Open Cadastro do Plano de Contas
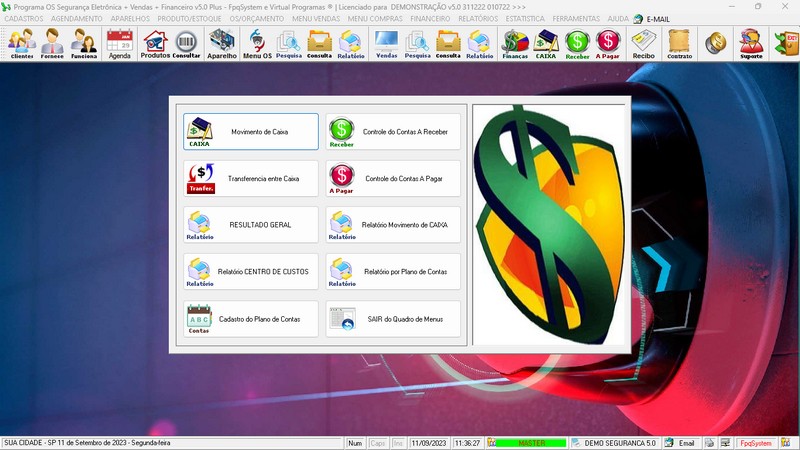800x450 pixels. [x=251, y=319]
